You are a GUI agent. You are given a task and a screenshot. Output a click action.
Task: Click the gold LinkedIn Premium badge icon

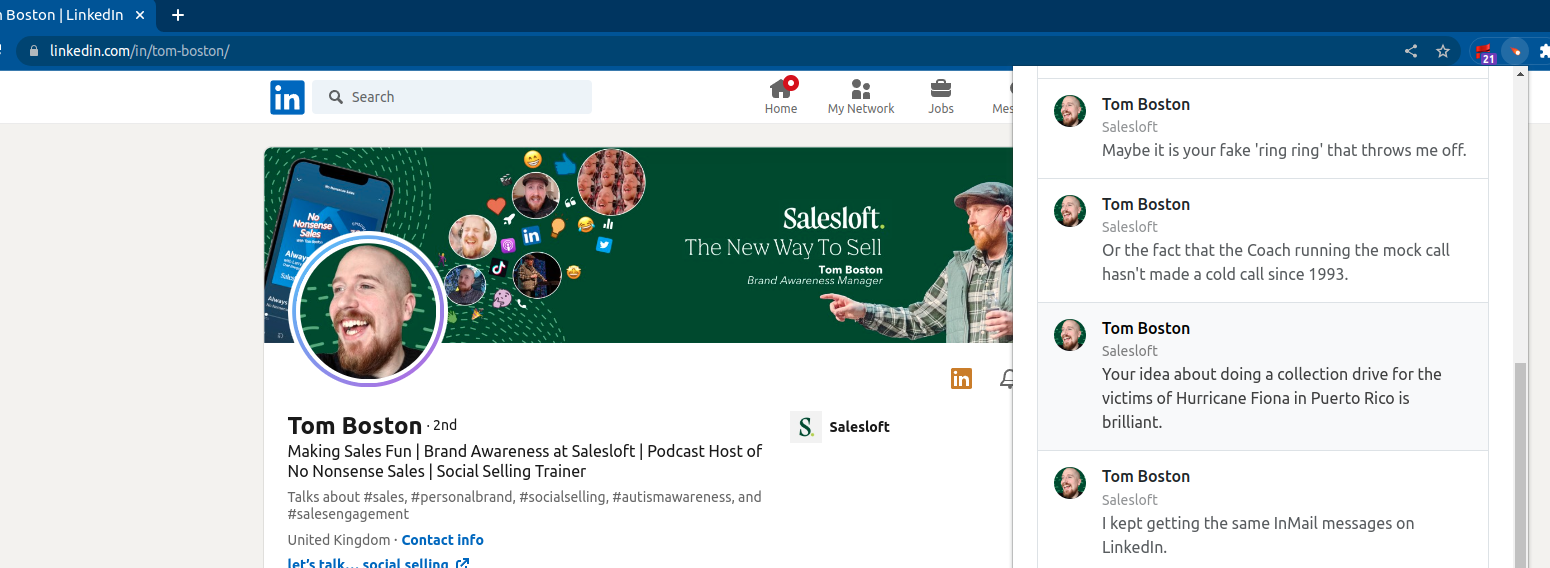961,378
